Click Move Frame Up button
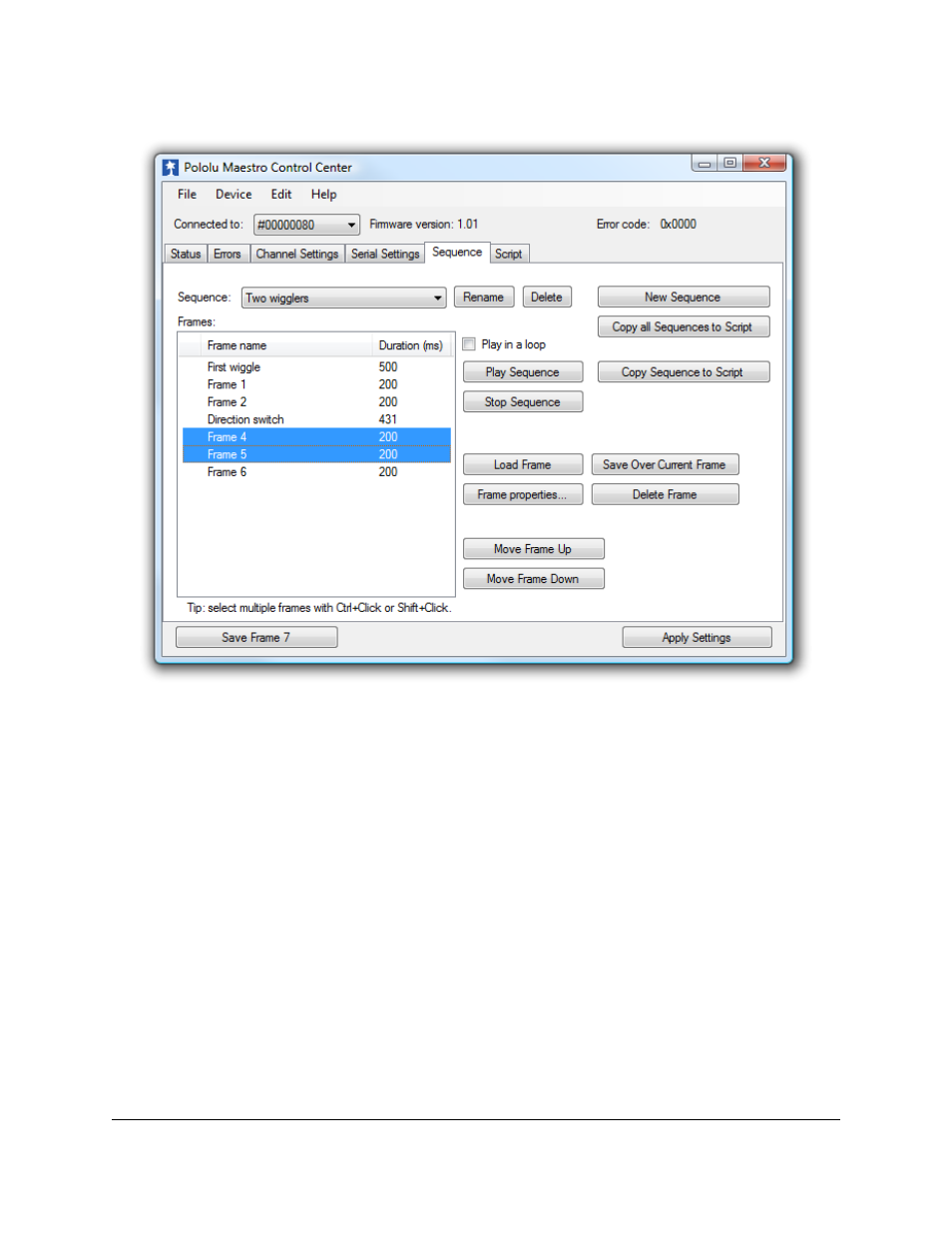 pos(533,549)
